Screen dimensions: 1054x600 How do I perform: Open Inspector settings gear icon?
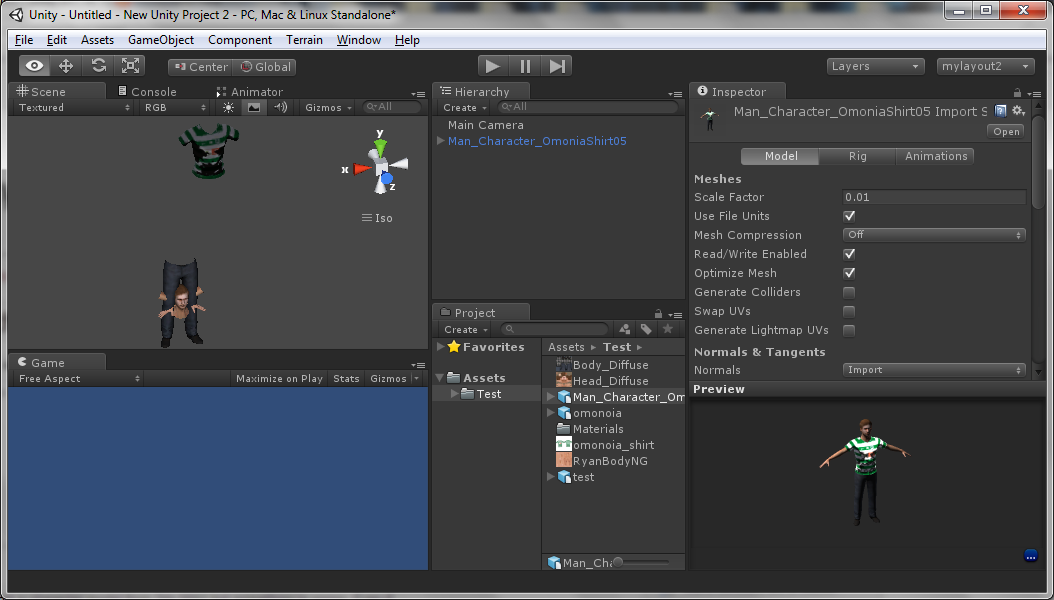tap(1018, 111)
